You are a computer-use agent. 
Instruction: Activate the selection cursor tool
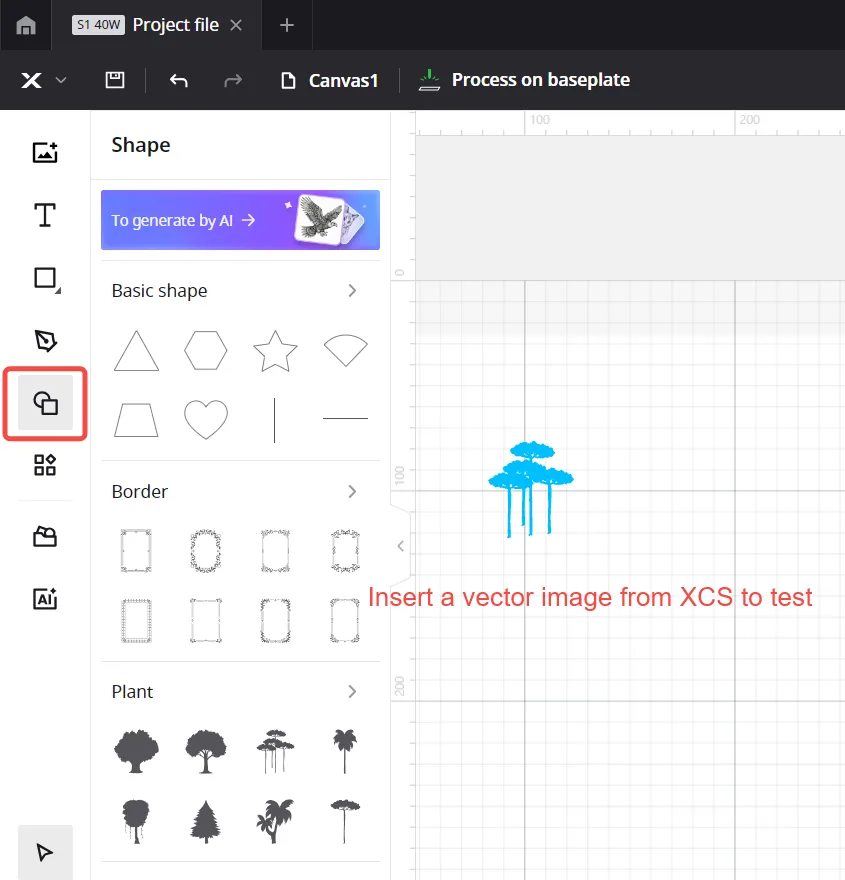click(x=45, y=852)
